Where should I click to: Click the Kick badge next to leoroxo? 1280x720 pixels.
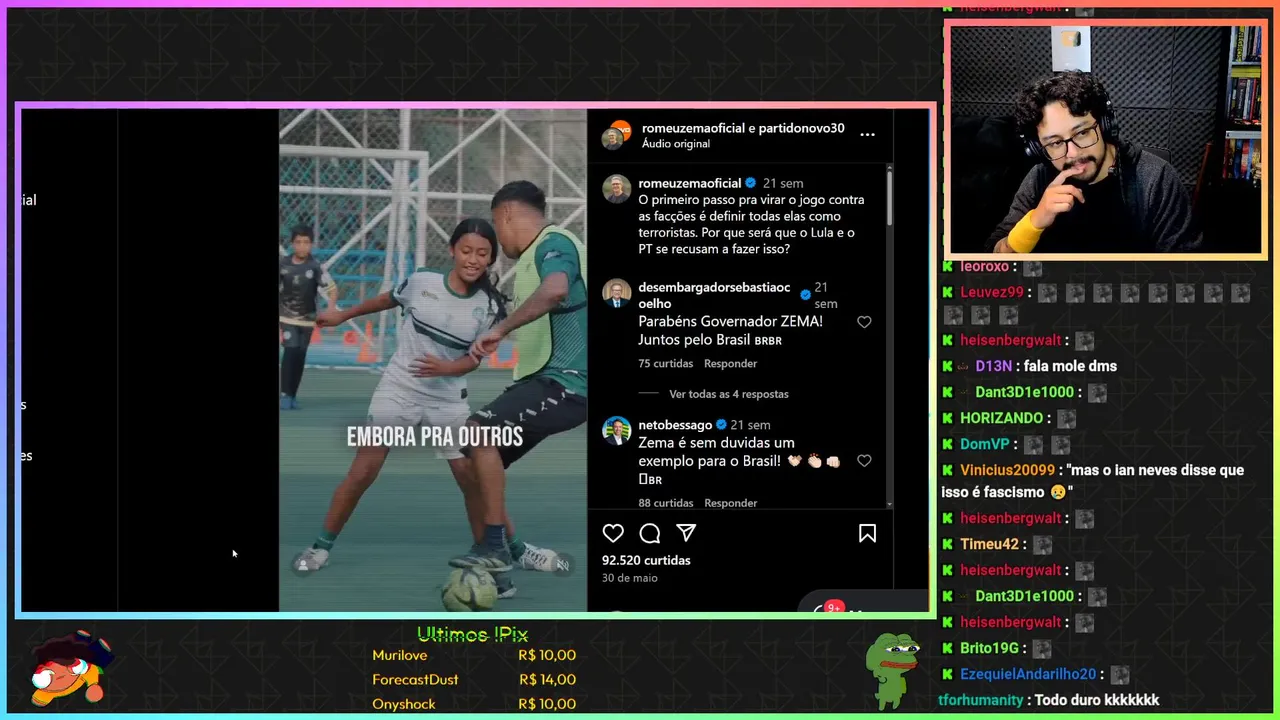[x=947, y=267]
